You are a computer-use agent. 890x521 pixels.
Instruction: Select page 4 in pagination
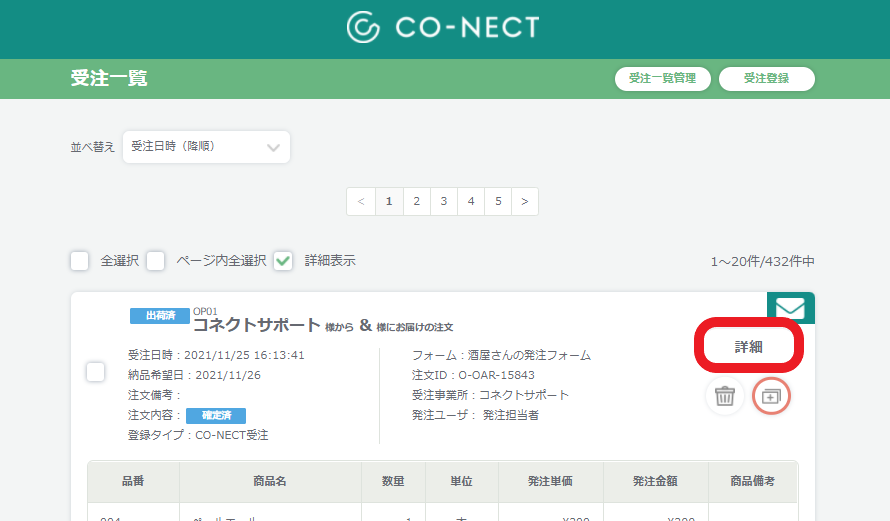pos(471,201)
